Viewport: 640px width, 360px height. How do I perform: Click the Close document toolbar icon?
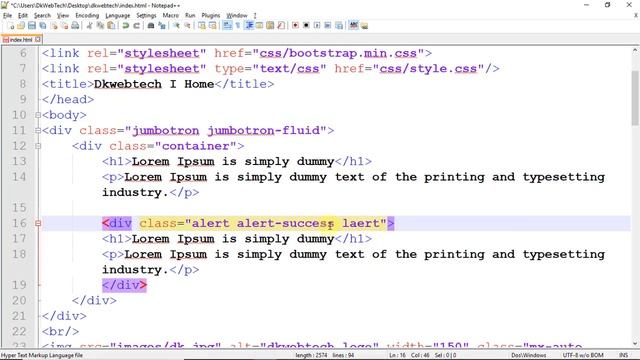click(53, 26)
